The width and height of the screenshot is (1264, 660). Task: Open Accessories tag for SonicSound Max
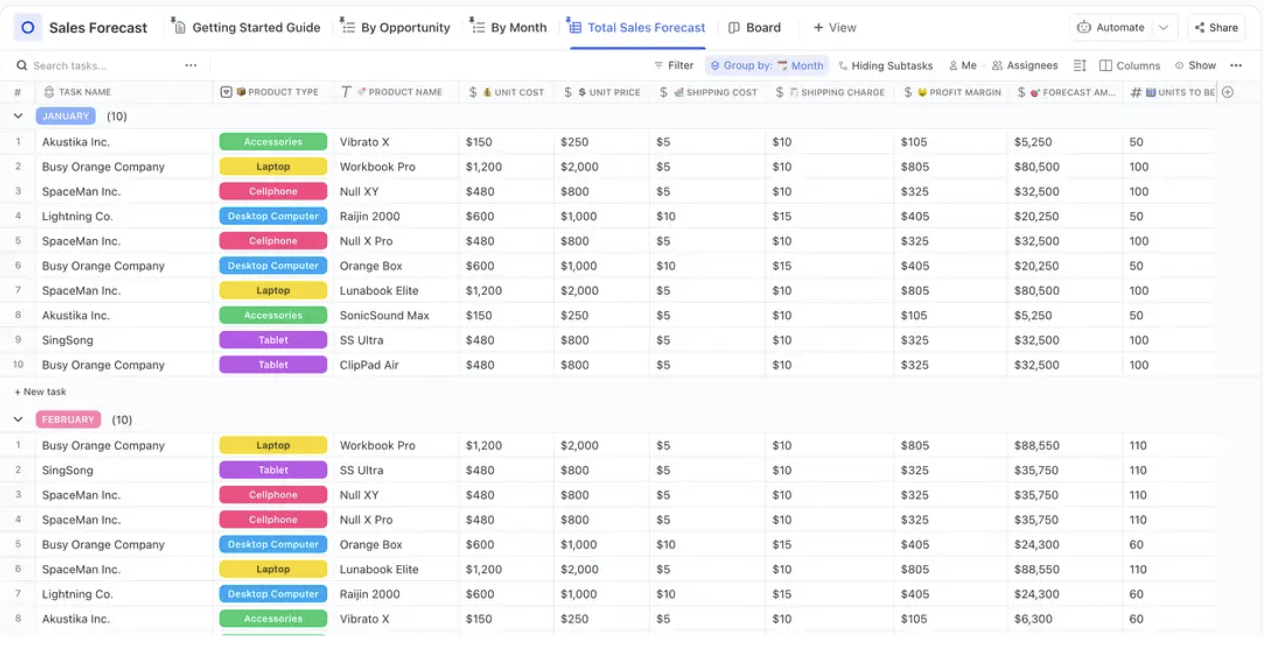pos(273,315)
